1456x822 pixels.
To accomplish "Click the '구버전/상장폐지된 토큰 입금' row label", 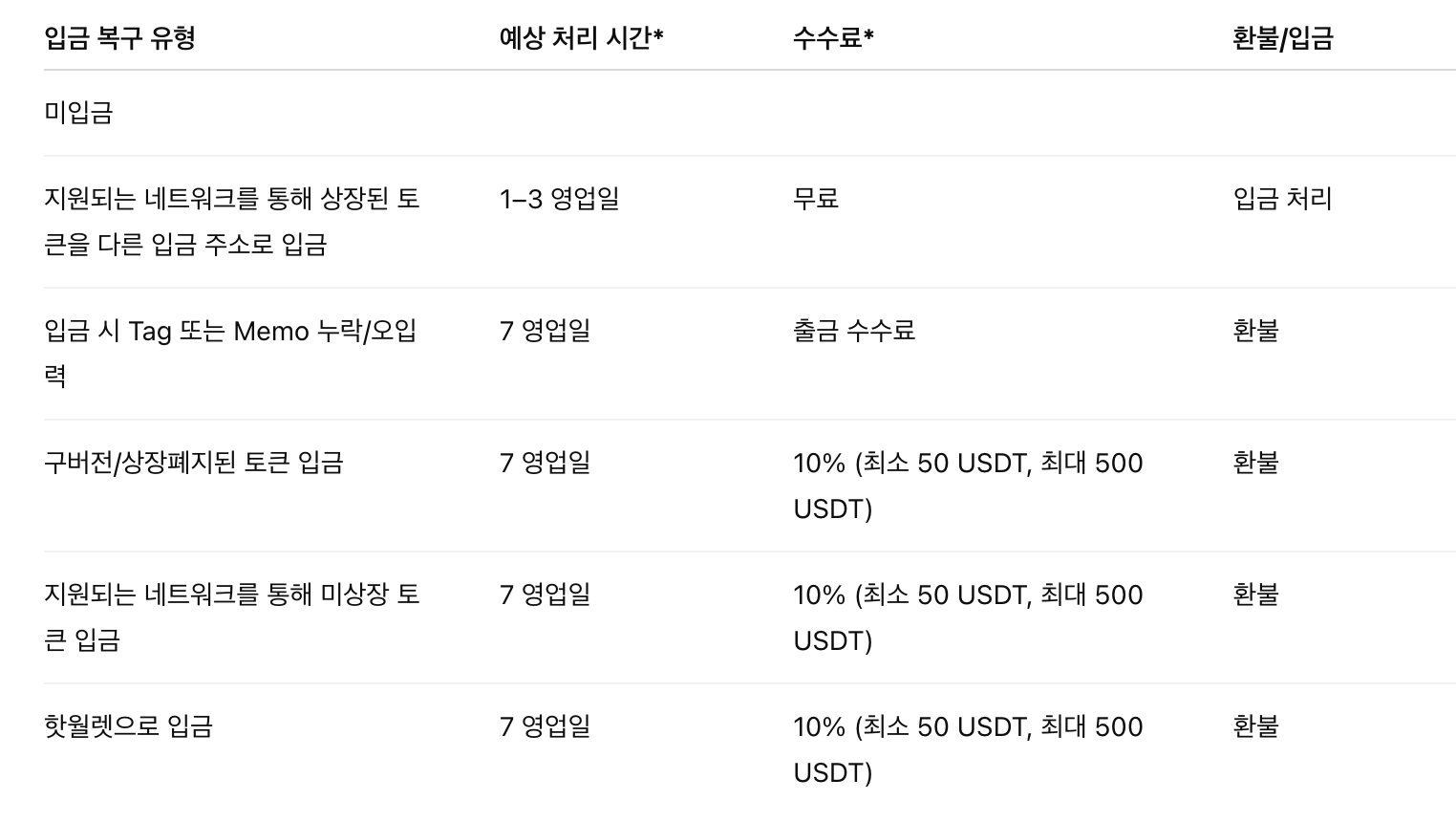I will [x=193, y=463].
